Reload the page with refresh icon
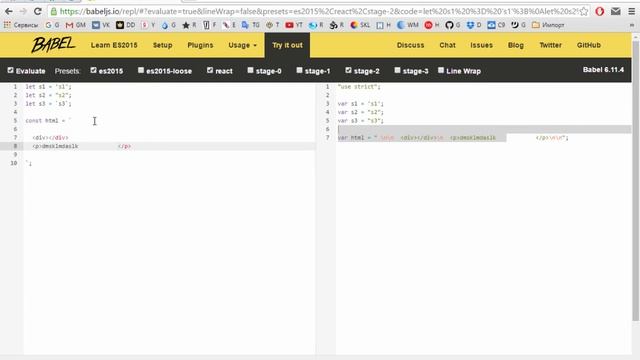 tap(38, 11)
